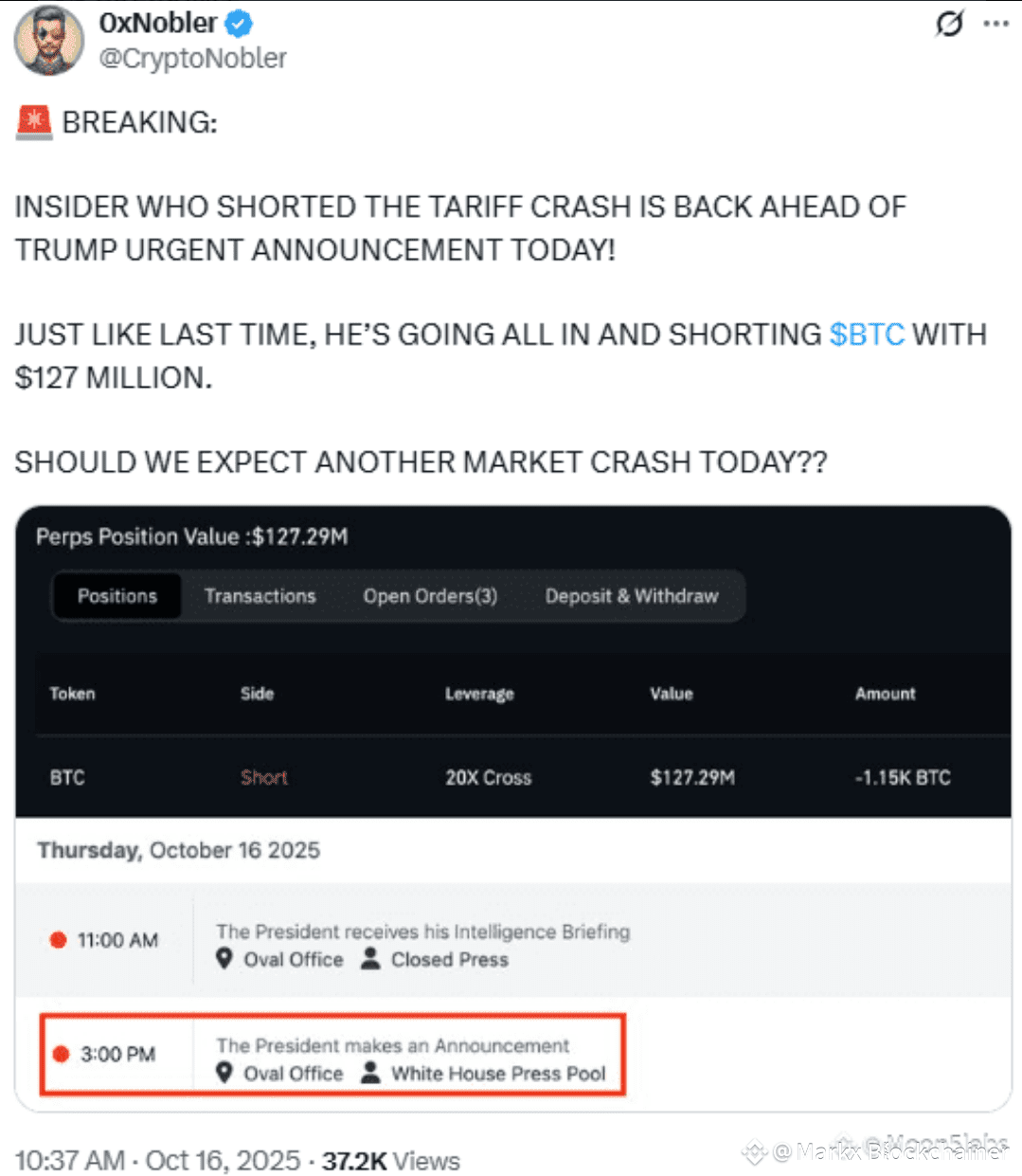Click the White House Press Pool person icon
This screenshot has width=1022, height=1176.
371,1073
